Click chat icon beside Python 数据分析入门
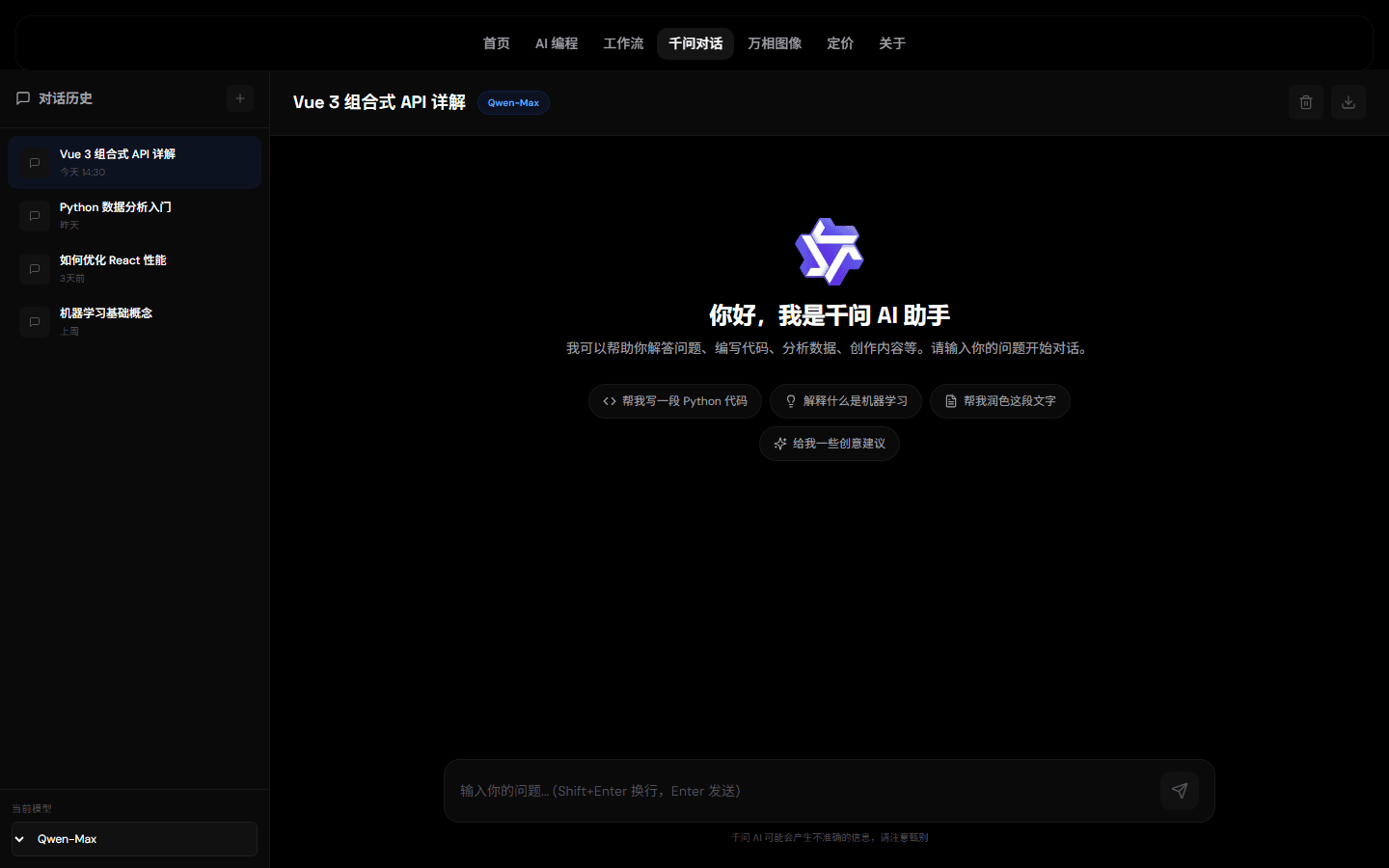 [x=35, y=216]
